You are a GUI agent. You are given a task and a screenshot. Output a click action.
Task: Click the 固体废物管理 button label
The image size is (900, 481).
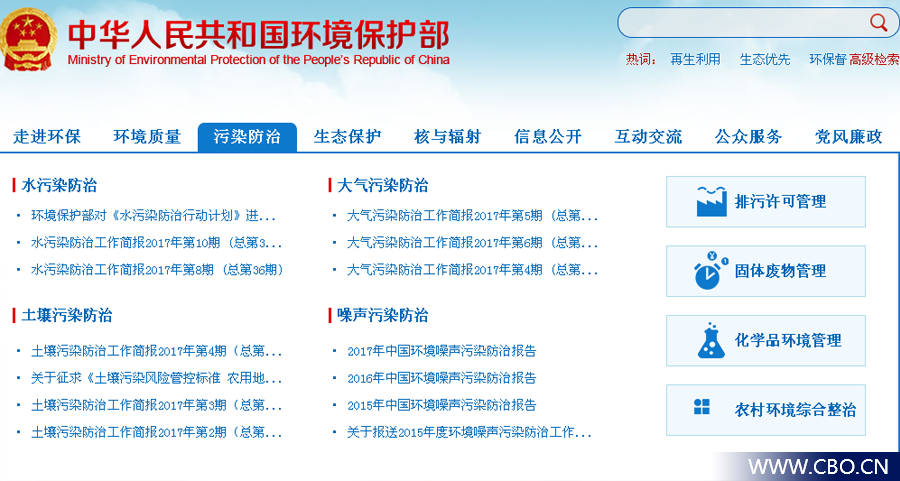[x=781, y=271]
